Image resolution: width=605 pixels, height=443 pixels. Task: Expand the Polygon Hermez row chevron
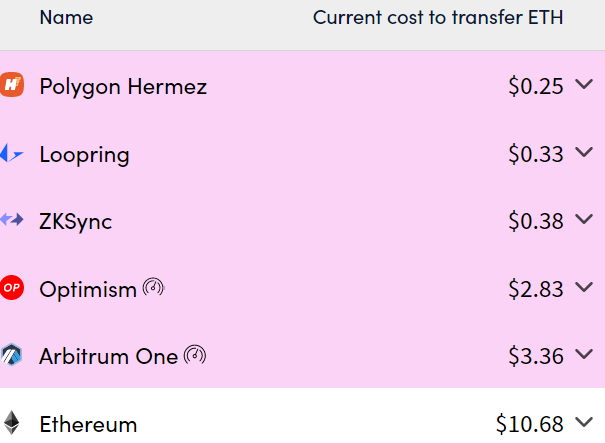(x=585, y=86)
